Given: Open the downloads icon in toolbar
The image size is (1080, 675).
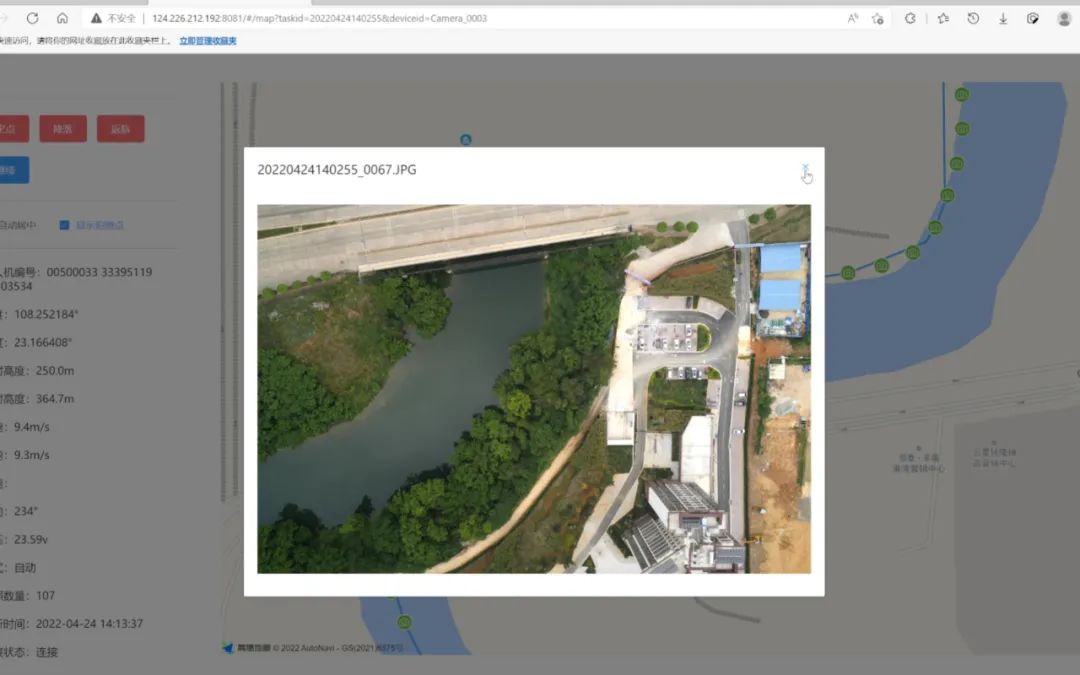Looking at the screenshot, I should (1003, 18).
